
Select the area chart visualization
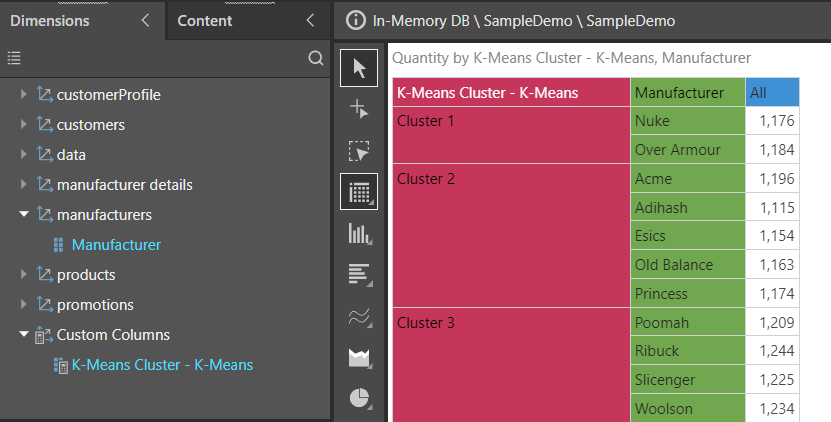(x=360, y=358)
